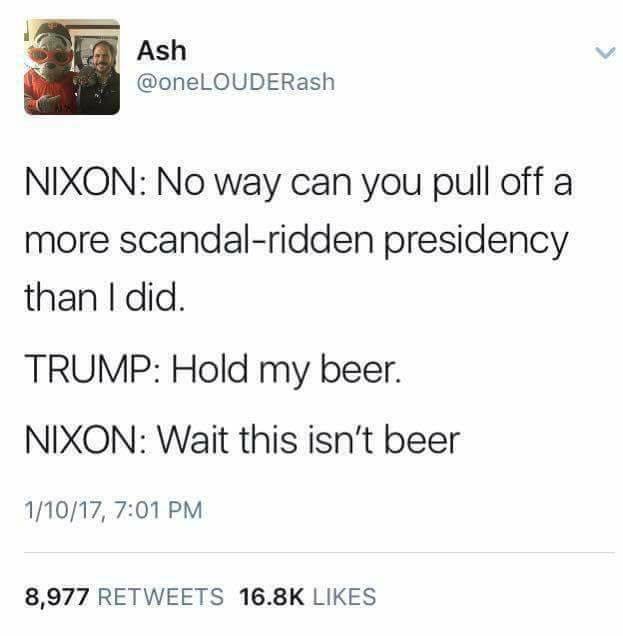Click the display name Ash
Image resolution: width=623 pixels, height=636 pixels.
pyautogui.click(x=161, y=51)
